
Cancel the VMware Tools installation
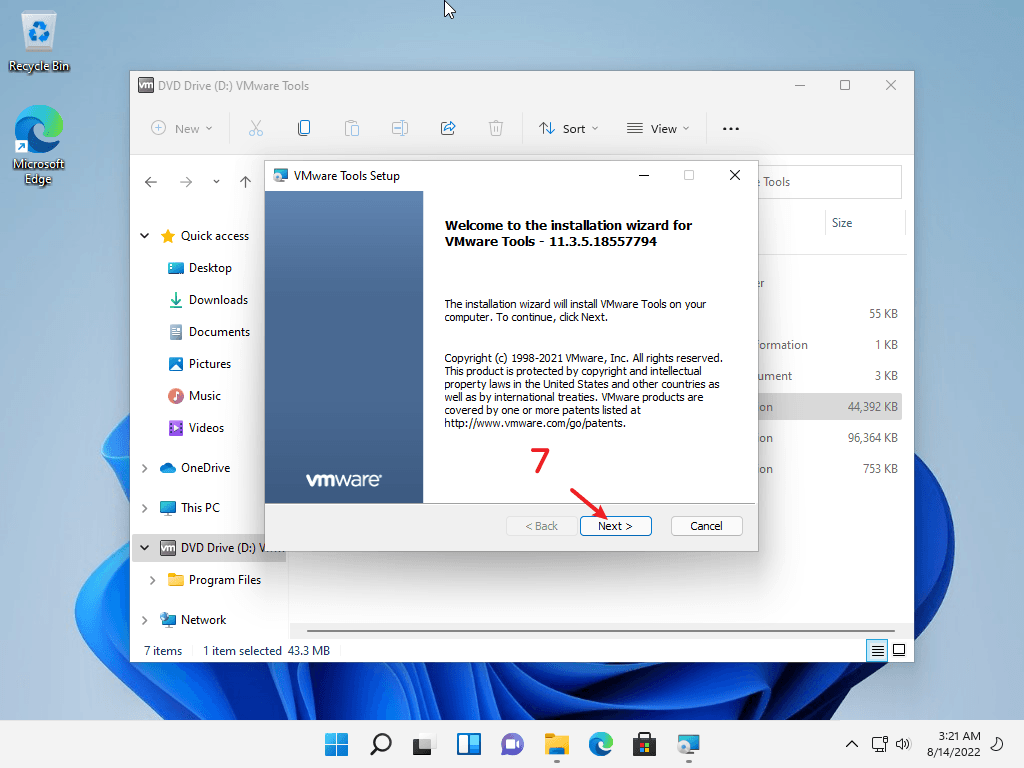pyautogui.click(x=706, y=526)
